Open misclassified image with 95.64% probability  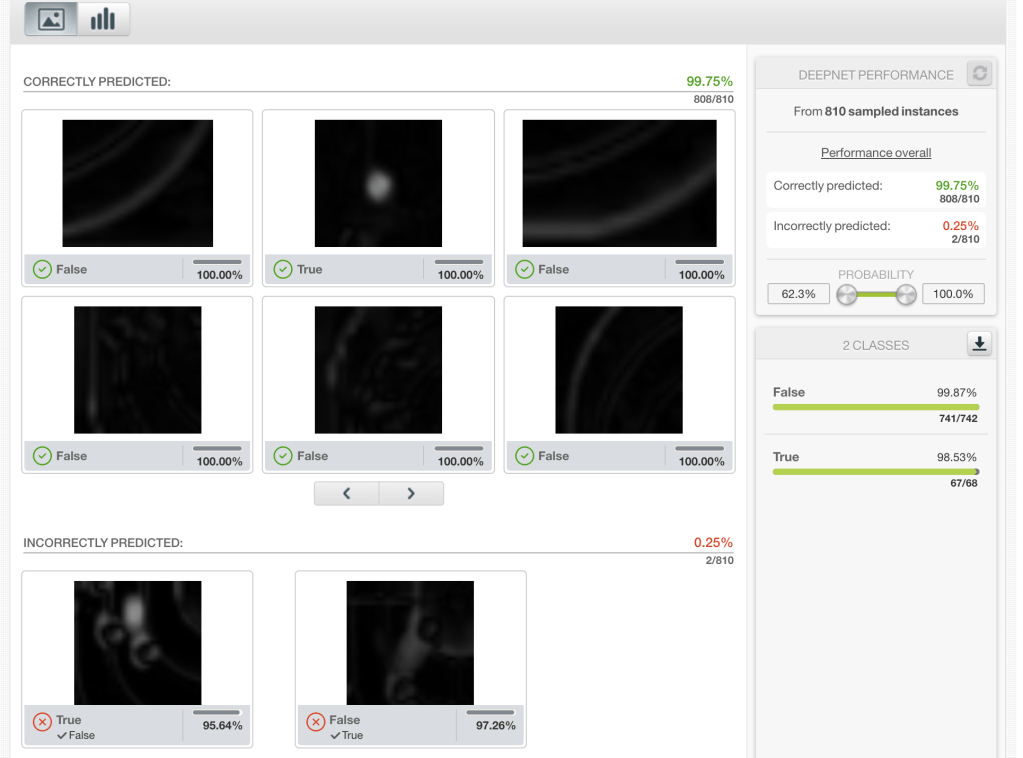click(137, 643)
